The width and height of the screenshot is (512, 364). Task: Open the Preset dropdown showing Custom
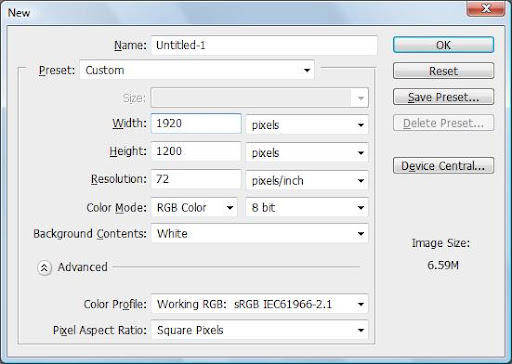click(x=197, y=70)
